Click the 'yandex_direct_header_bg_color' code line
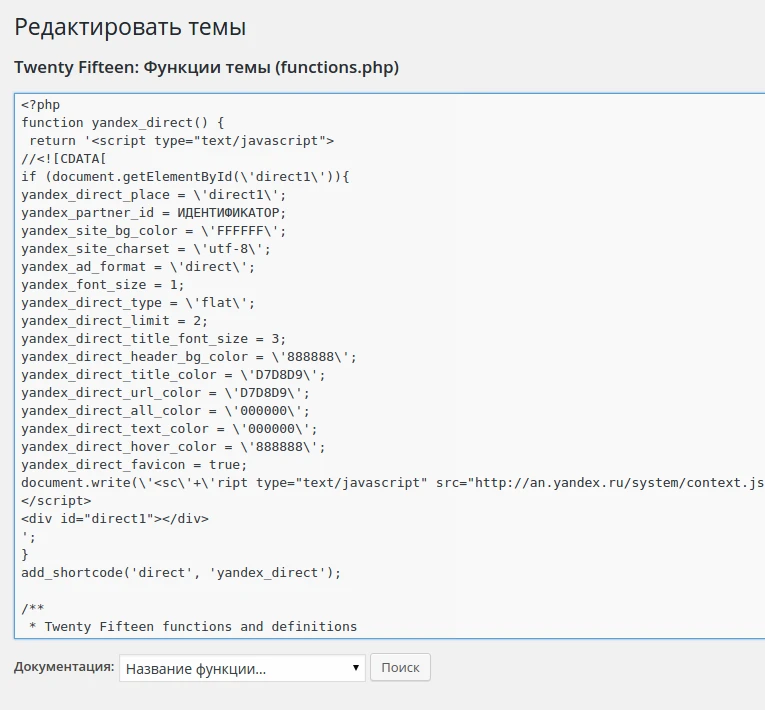Viewport: 765px width, 710px height. (188, 356)
